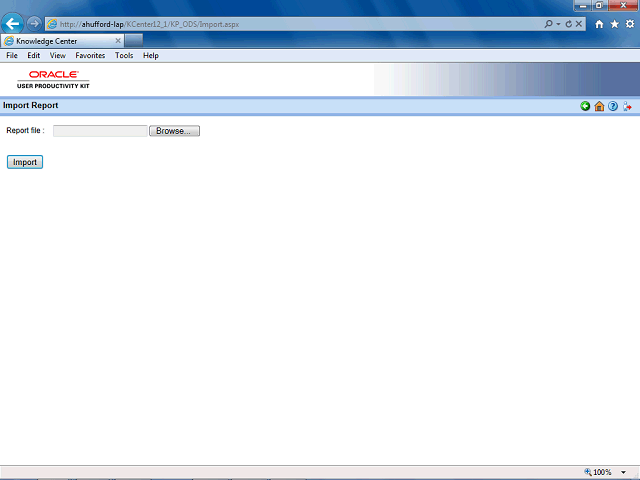
Task: Open the blue Help question mark icon
Action: pyautogui.click(x=613, y=106)
